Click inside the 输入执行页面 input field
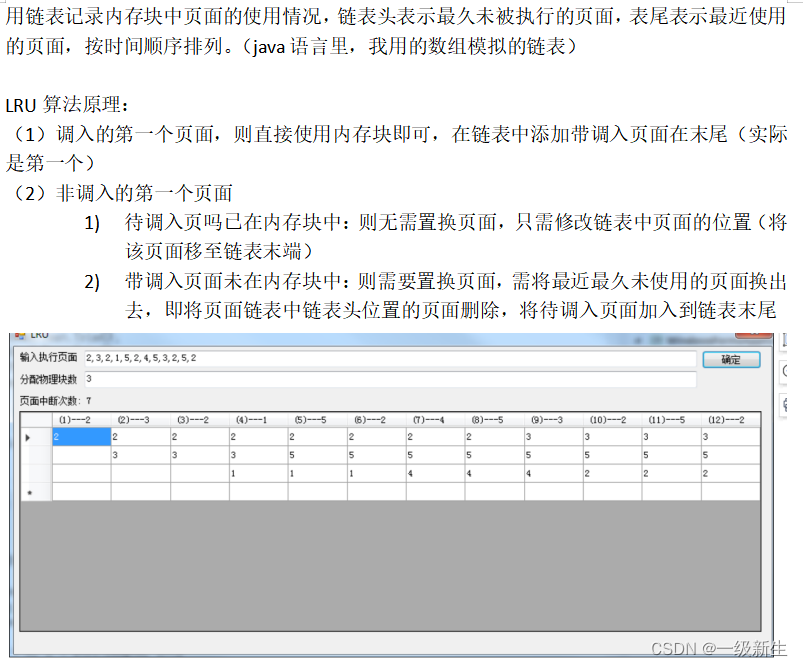This screenshot has height=667, width=803. (x=300, y=360)
